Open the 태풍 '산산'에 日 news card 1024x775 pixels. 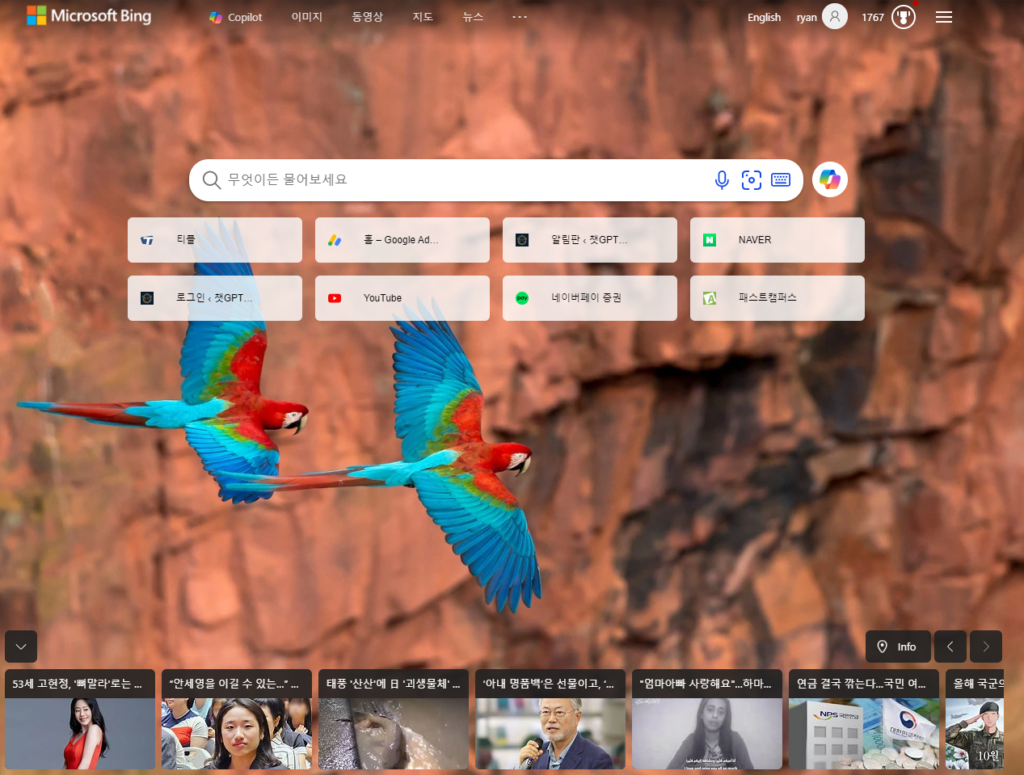(x=393, y=719)
